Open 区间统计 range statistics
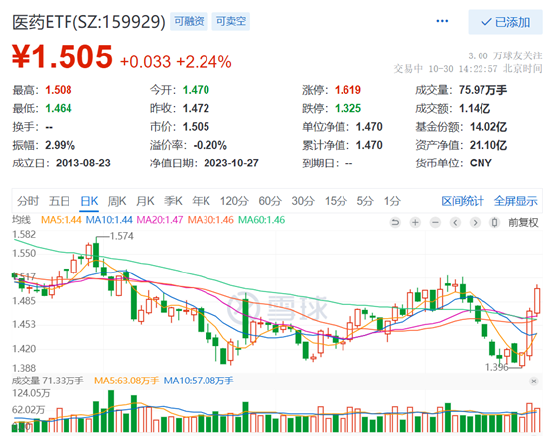Screen dimensions: 550x436 click(x=462, y=201)
